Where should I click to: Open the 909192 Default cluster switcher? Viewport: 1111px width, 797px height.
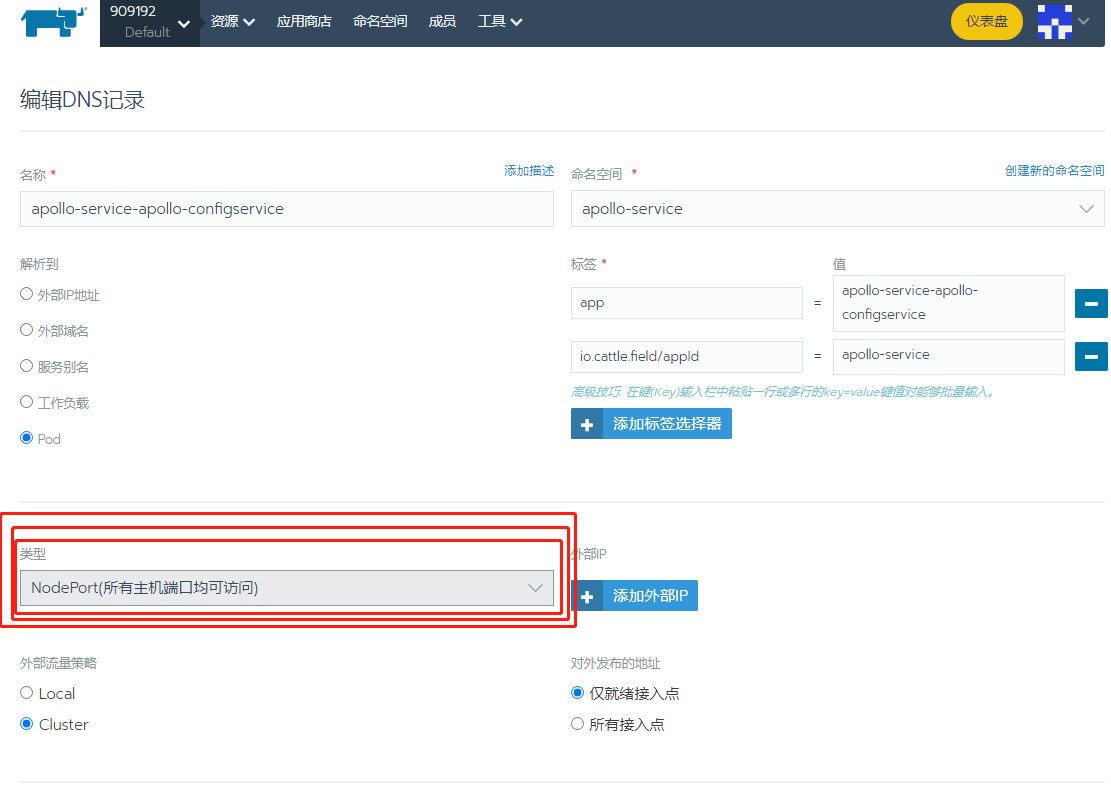pos(150,20)
